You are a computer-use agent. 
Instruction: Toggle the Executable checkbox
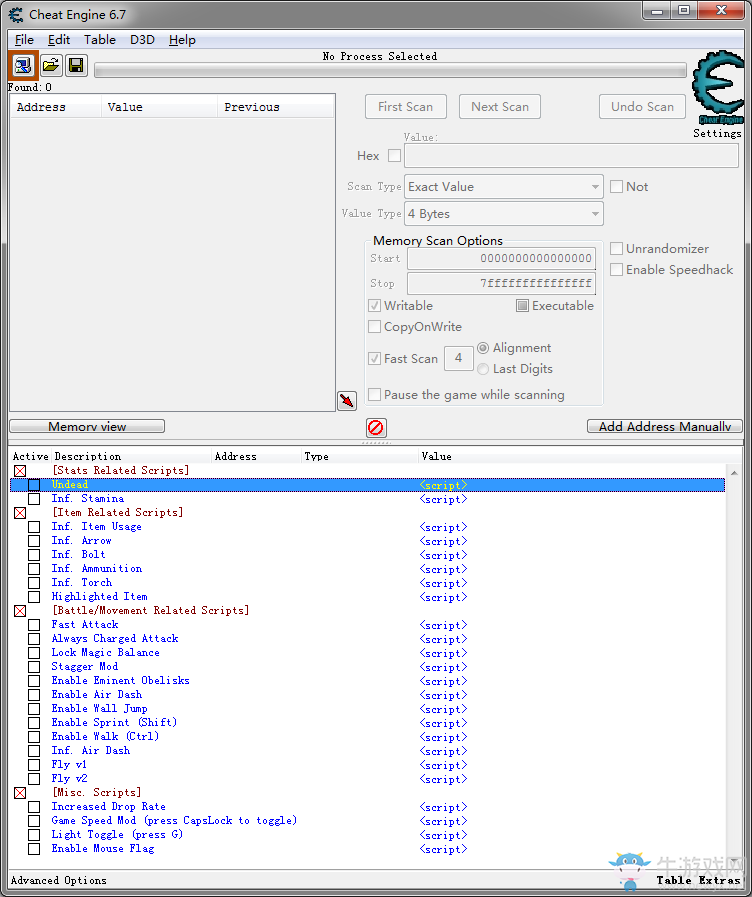click(x=522, y=305)
